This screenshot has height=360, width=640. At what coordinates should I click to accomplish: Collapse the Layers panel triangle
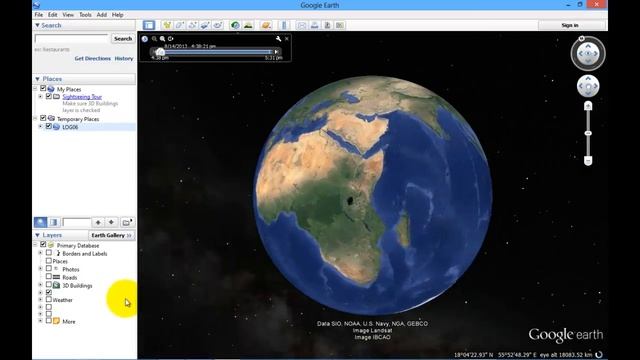point(37,235)
